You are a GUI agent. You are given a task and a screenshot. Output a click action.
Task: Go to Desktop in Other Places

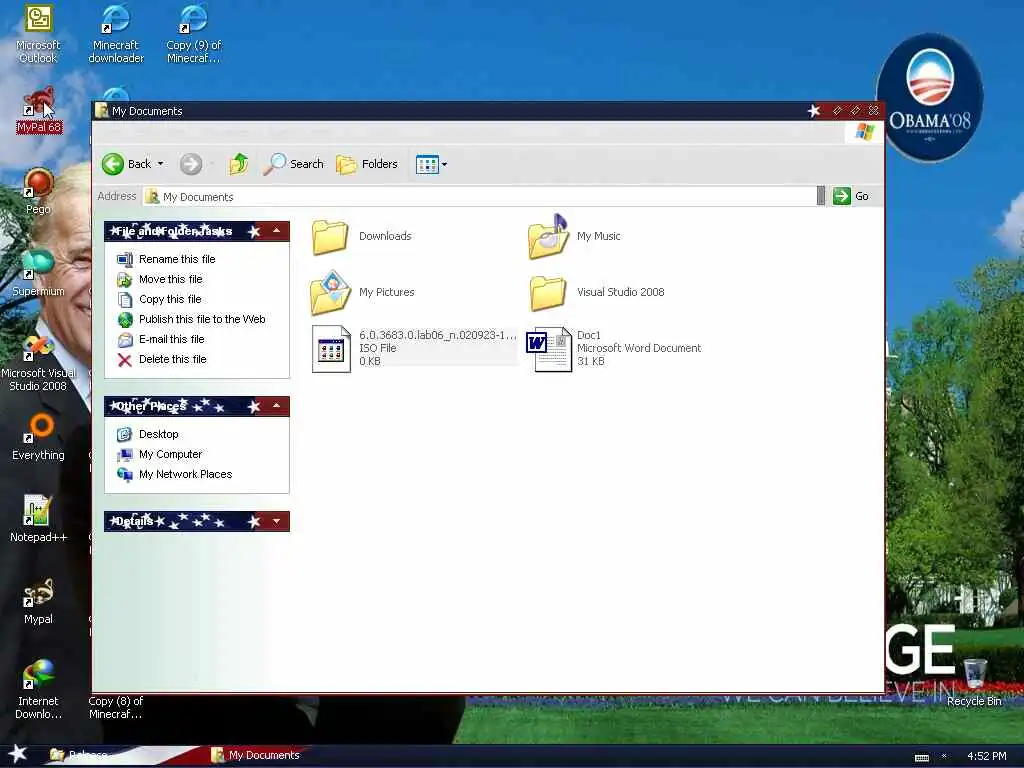(158, 434)
